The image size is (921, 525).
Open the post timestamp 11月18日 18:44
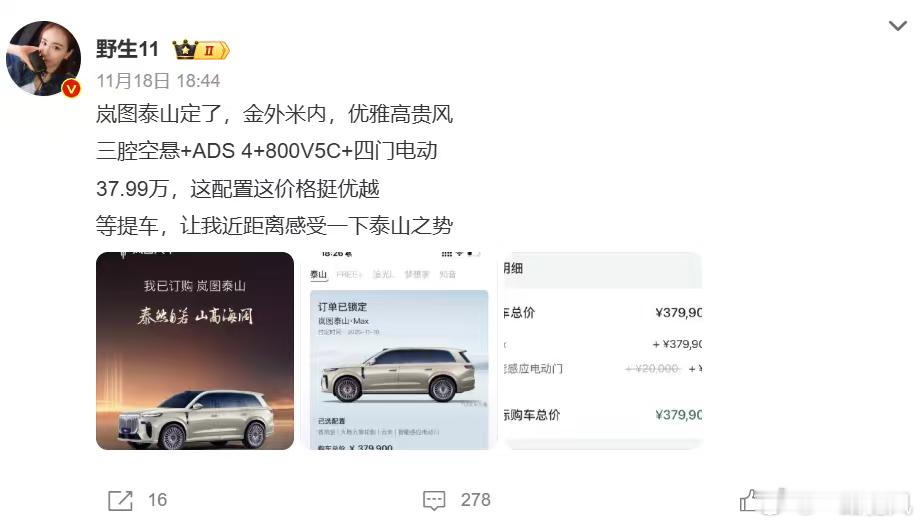point(158,80)
